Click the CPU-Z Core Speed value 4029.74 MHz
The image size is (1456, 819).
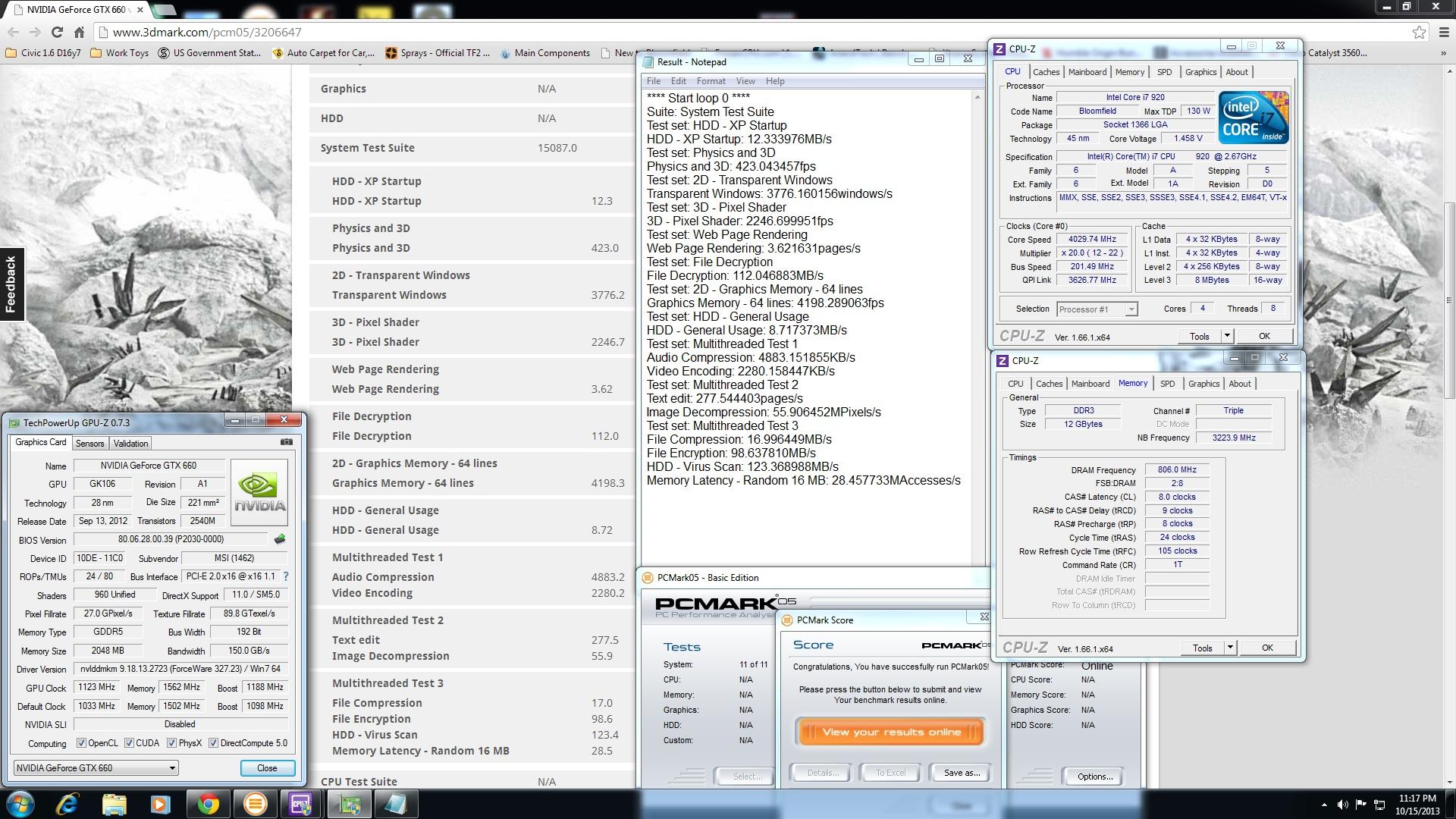click(x=1092, y=240)
